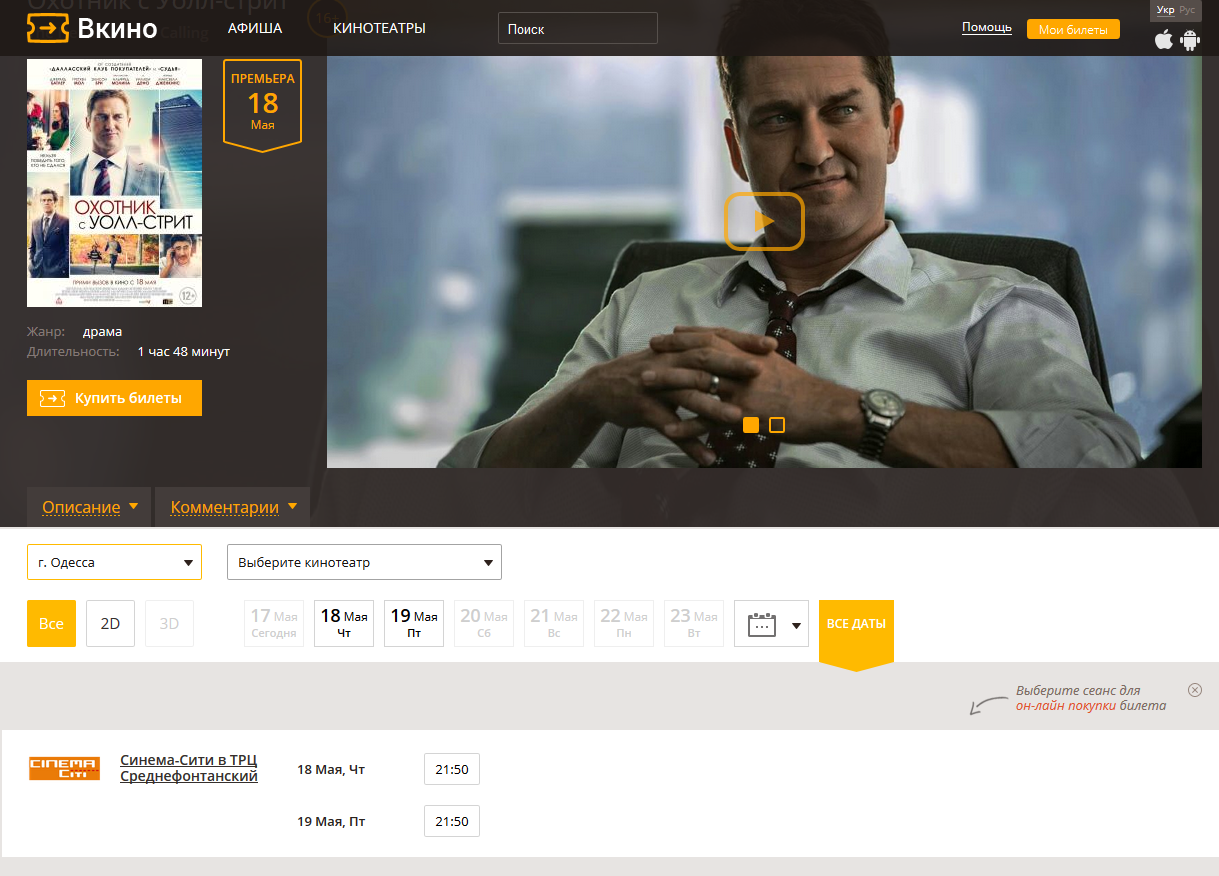This screenshot has height=876, width=1219.
Task: Click the Cinema Citi logo
Action: [x=64, y=768]
